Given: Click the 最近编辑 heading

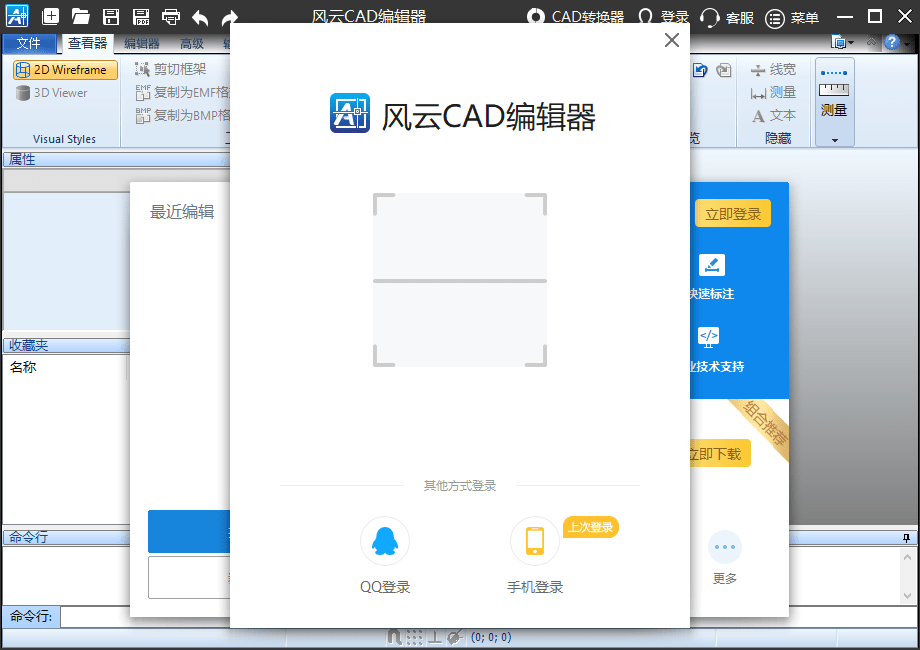Looking at the screenshot, I should [182, 212].
